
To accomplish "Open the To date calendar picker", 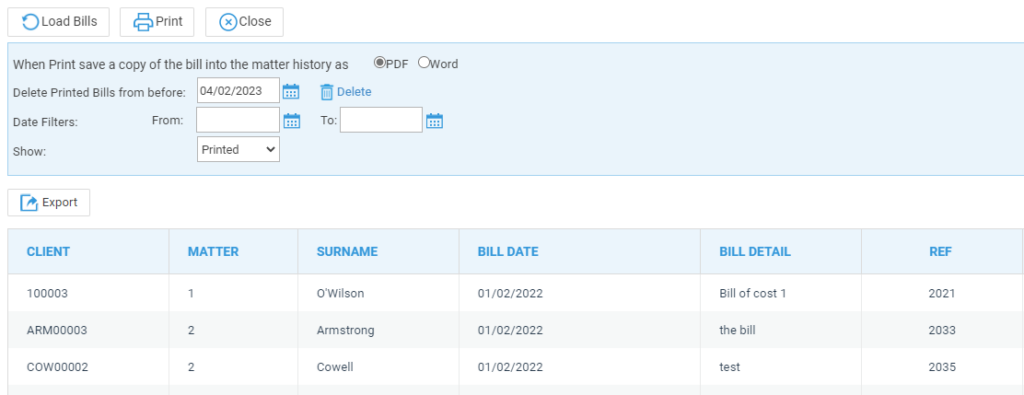I will point(434,121).
